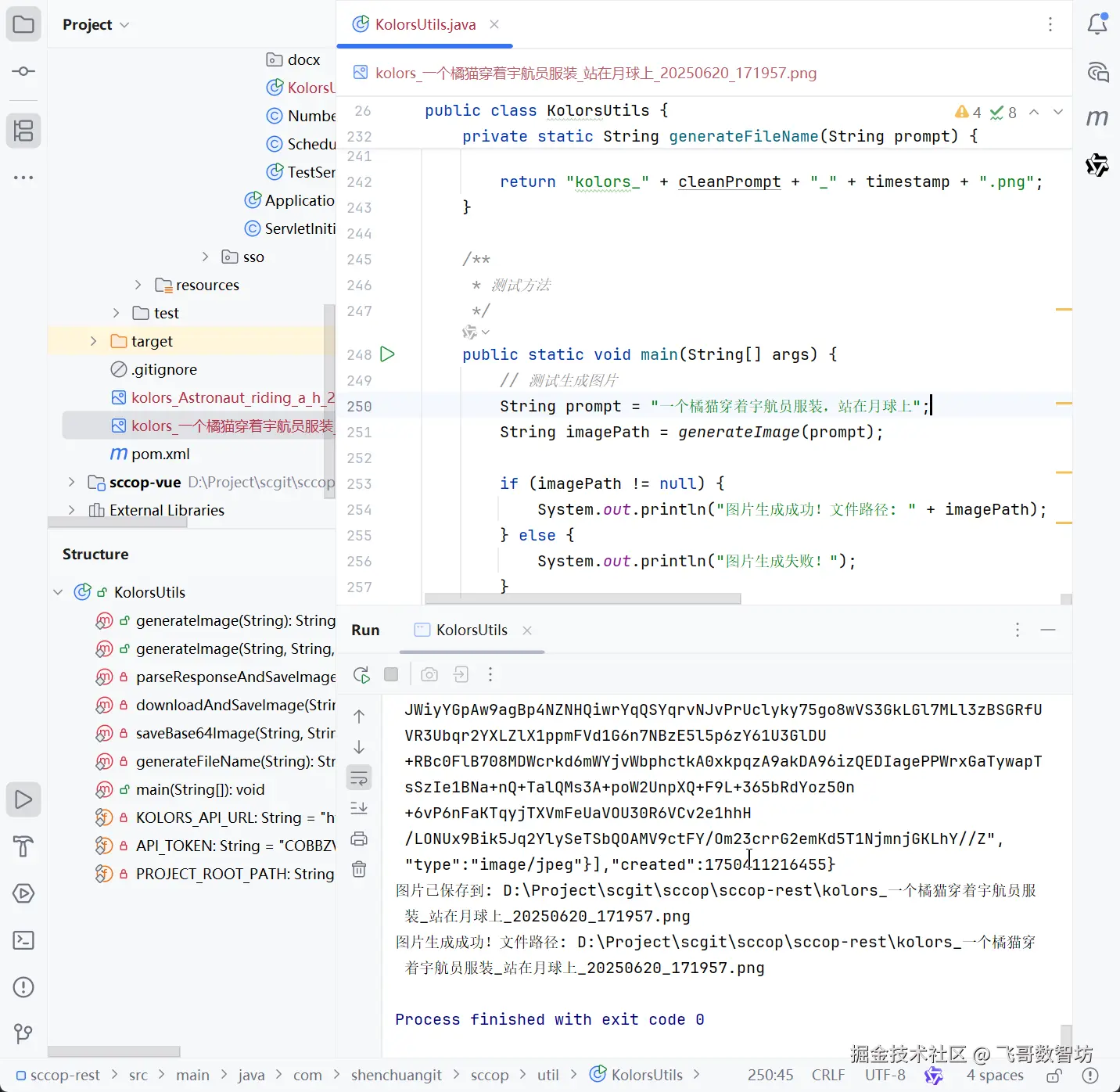Stop the running process

pos(391,674)
